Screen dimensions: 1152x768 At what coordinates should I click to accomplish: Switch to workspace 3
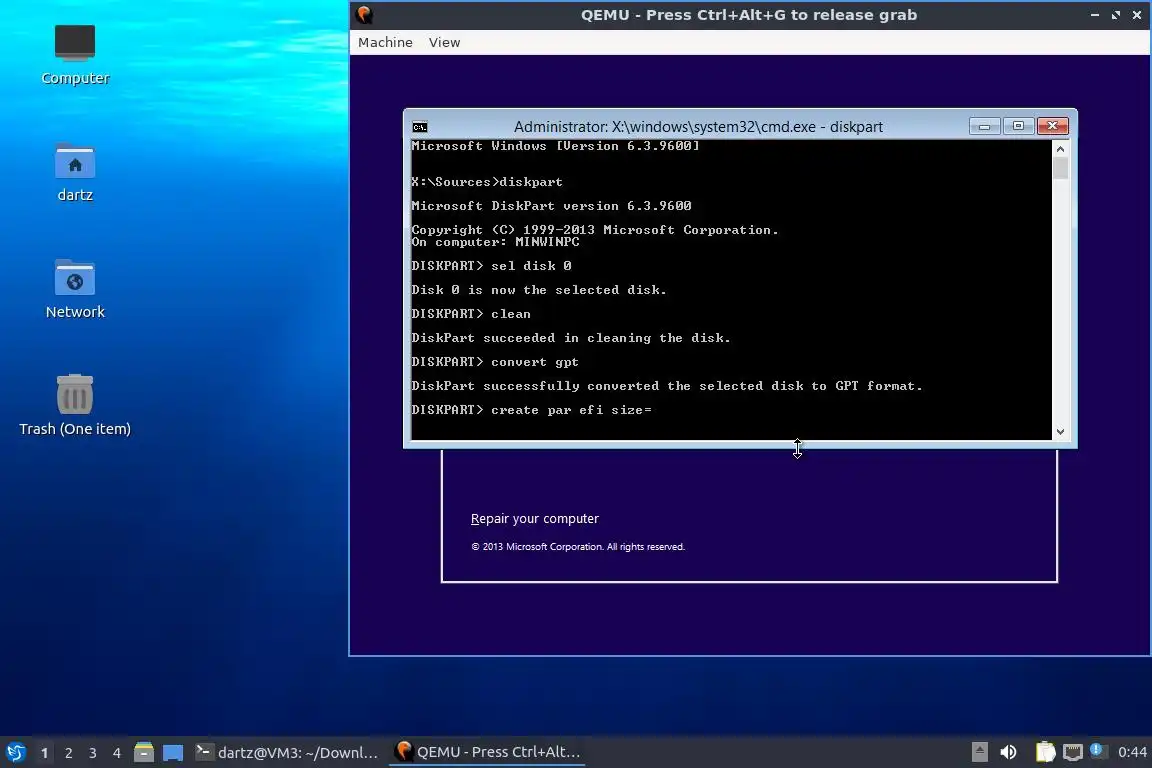(x=93, y=753)
